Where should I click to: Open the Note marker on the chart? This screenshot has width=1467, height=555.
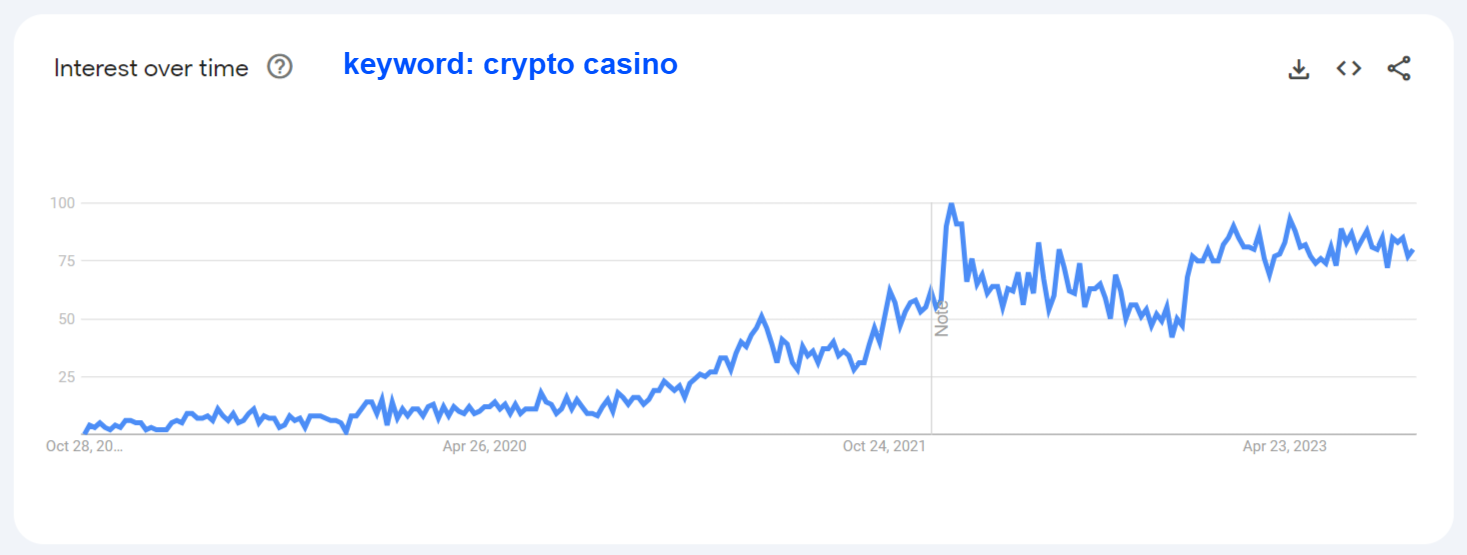click(941, 317)
